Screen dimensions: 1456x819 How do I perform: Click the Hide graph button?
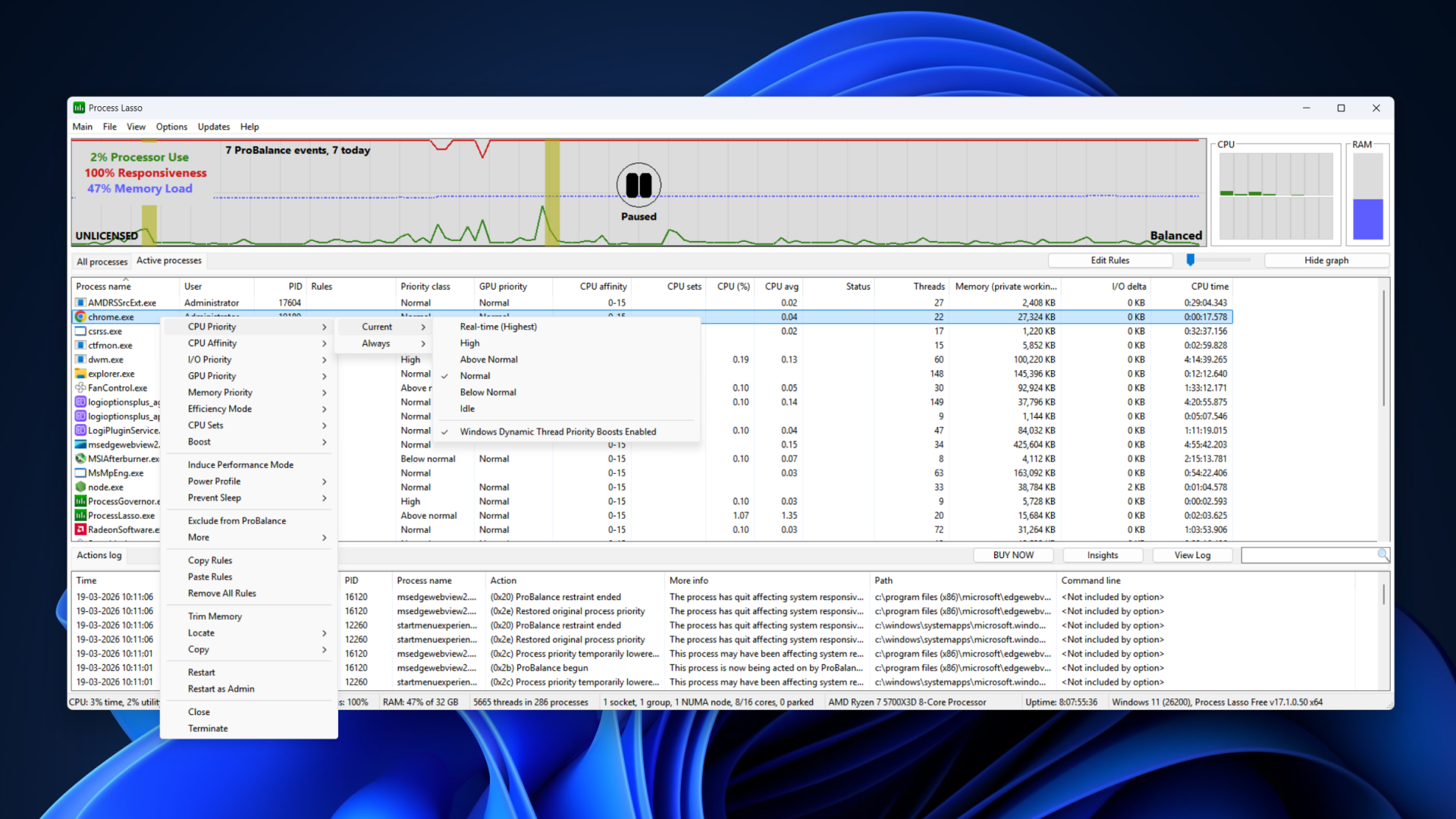(1326, 260)
